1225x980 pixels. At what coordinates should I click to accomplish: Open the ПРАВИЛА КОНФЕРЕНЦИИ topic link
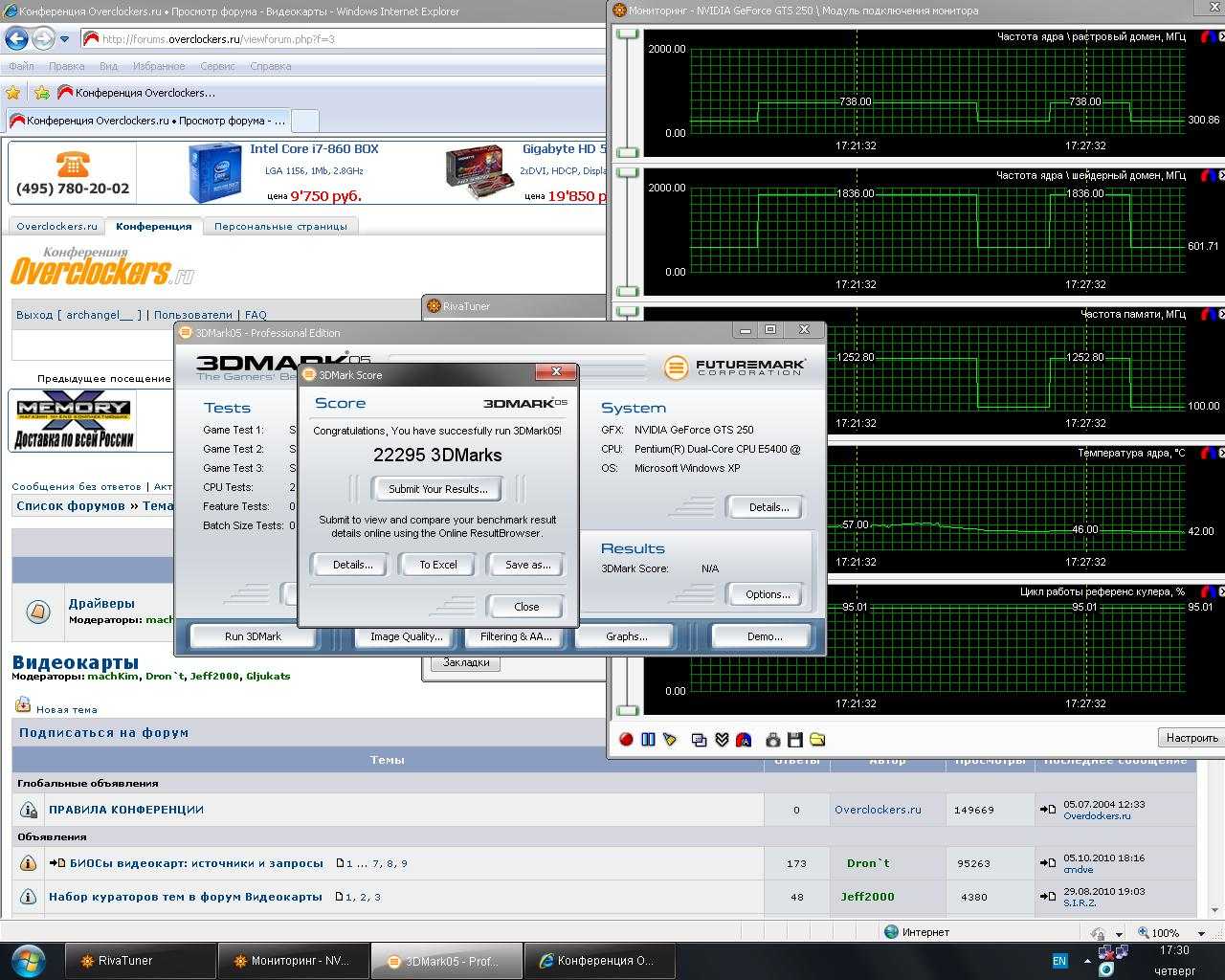click(x=126, y=810)
